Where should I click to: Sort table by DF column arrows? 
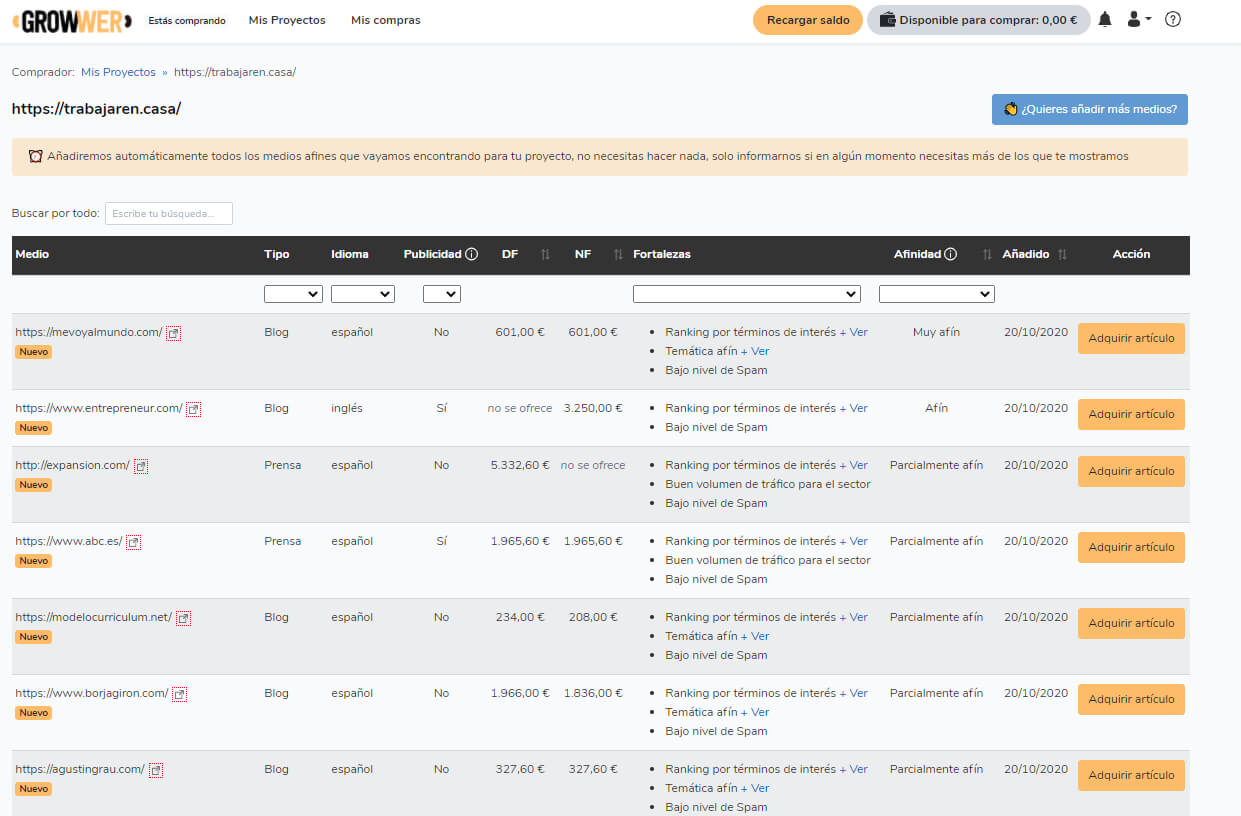tap(545, 255)
